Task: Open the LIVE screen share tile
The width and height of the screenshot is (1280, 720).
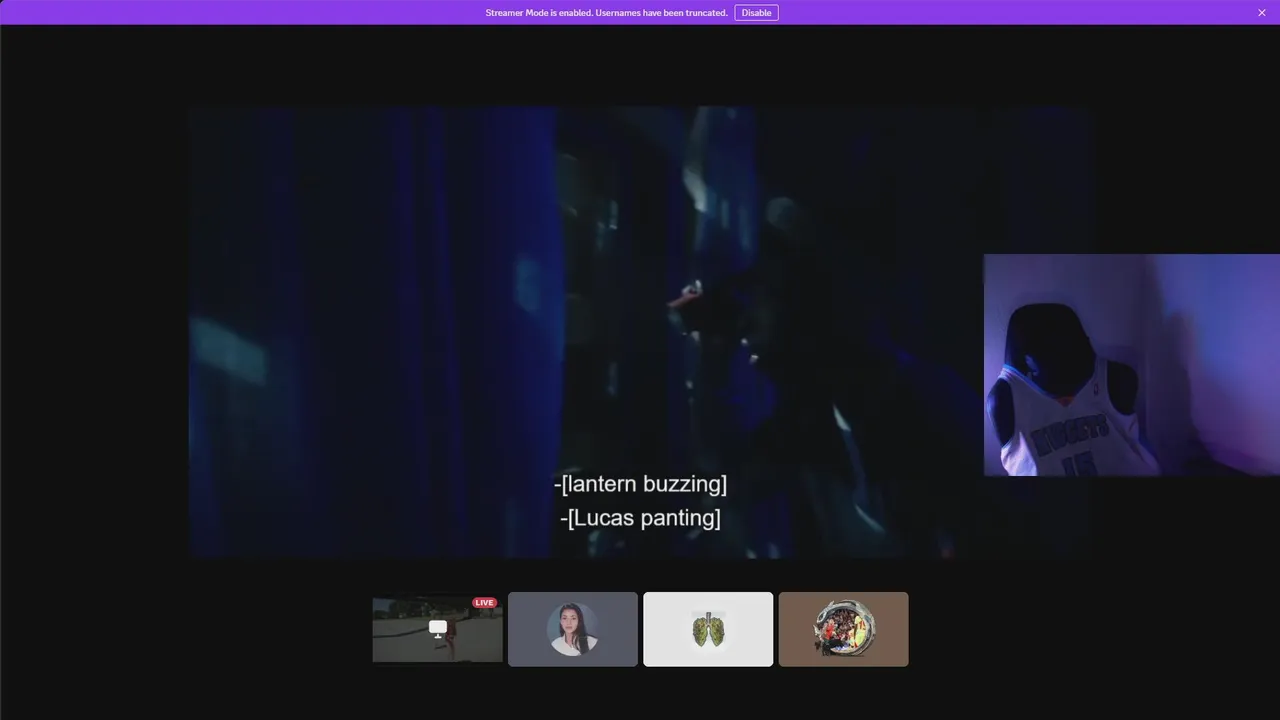Action: [x=437, y=629]
